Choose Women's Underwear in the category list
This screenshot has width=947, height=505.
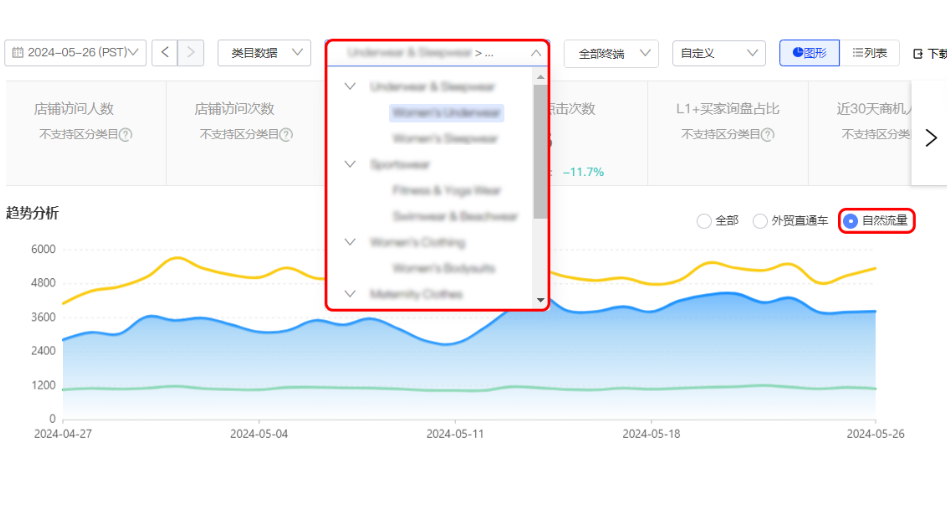coord(446,113)
